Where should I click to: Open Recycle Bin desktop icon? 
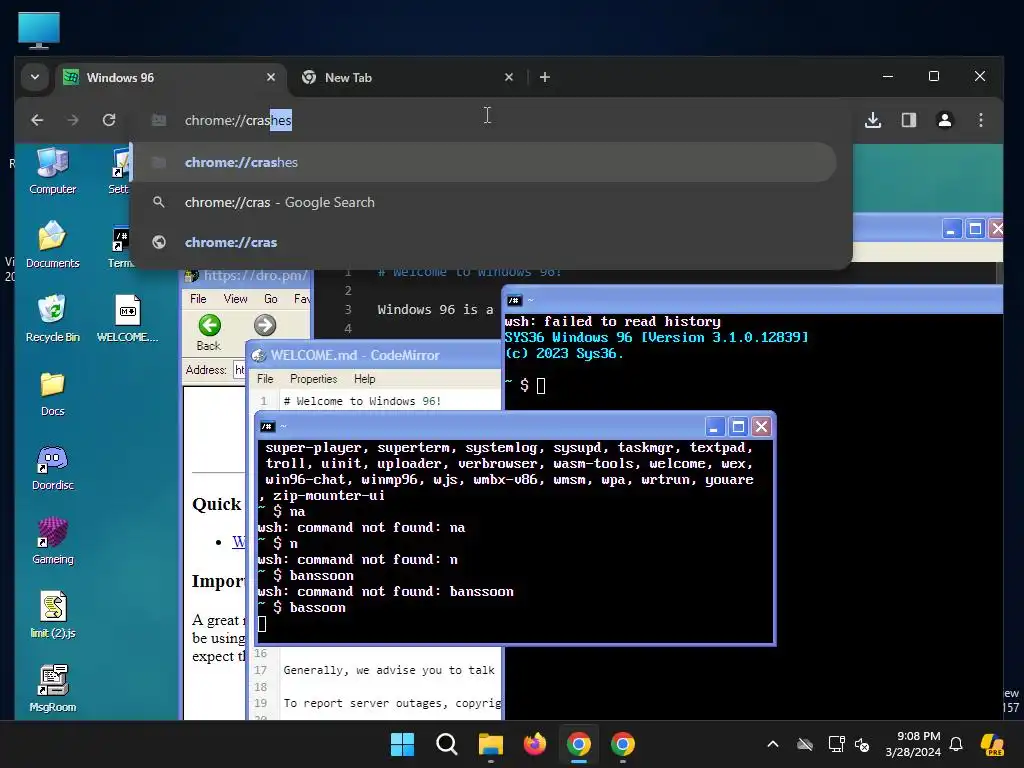pyautogui.click(x=52, y=318)
